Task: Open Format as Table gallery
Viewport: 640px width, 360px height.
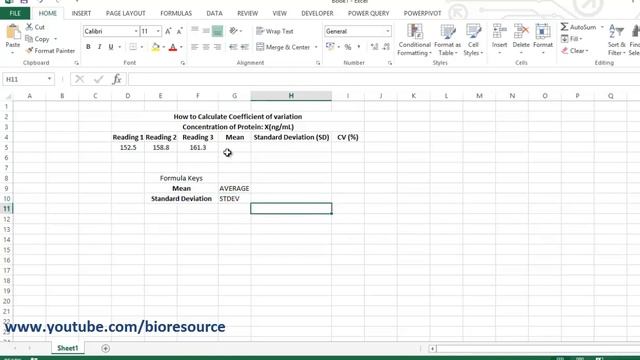Action: [x=447, y=40]
